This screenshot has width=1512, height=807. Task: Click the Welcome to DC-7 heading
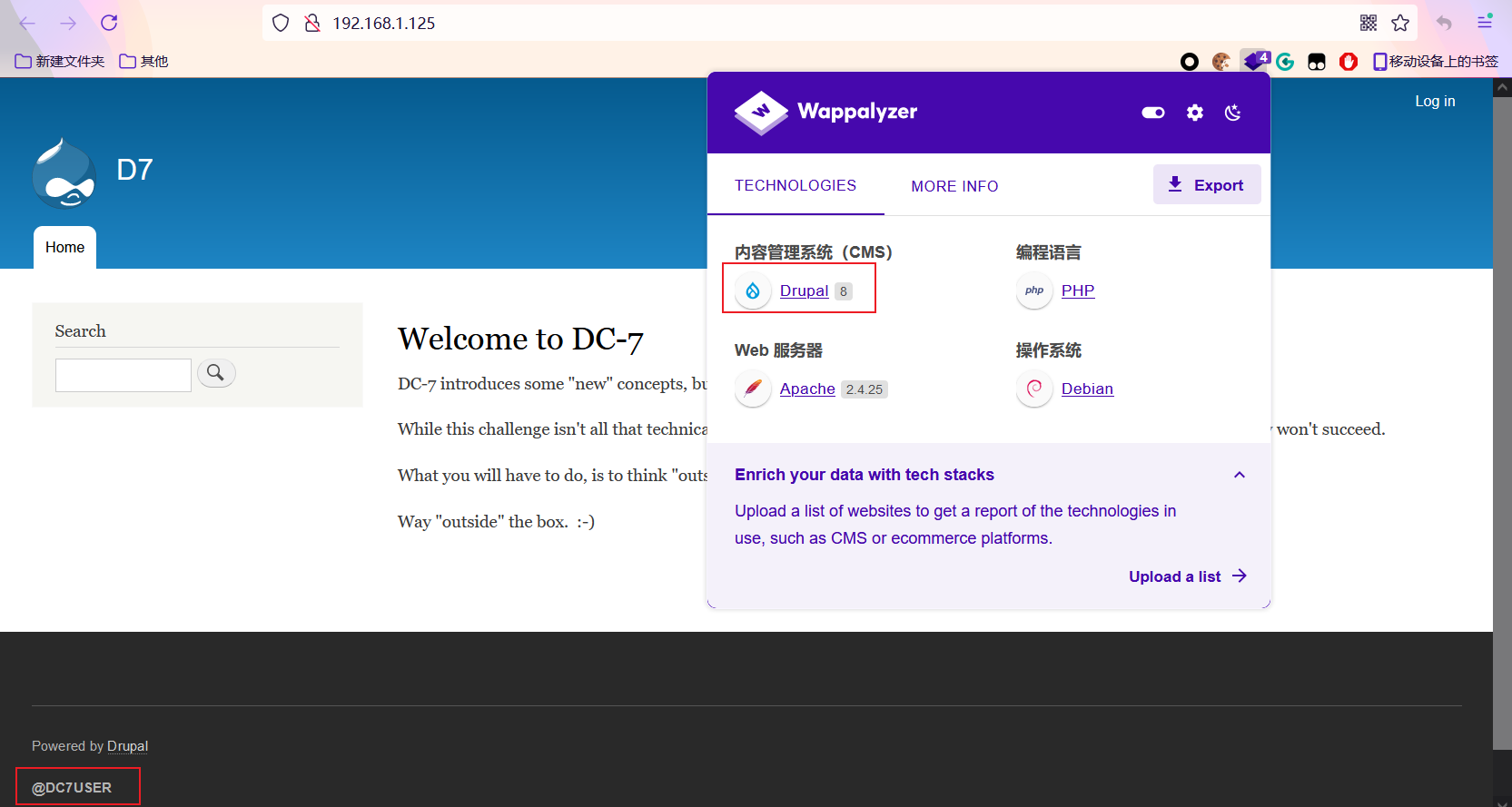pos(520,339)
